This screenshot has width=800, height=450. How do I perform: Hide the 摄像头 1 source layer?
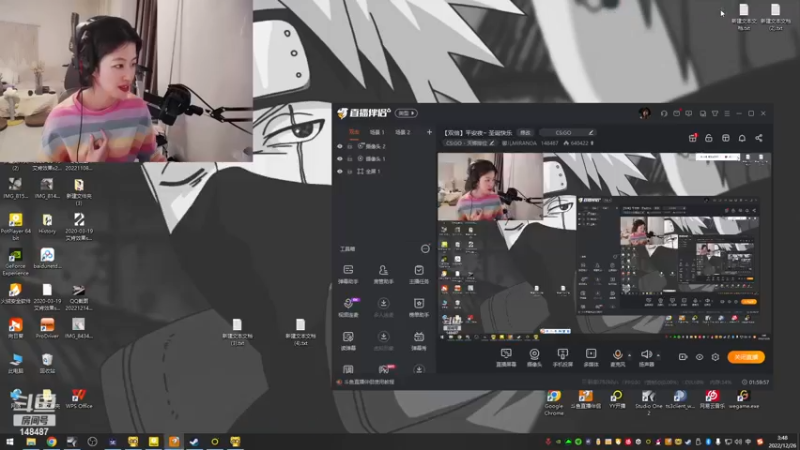[340, 159]
